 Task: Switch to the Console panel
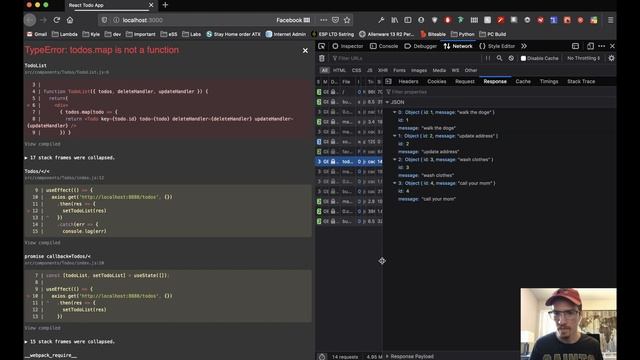pos(384,46)
